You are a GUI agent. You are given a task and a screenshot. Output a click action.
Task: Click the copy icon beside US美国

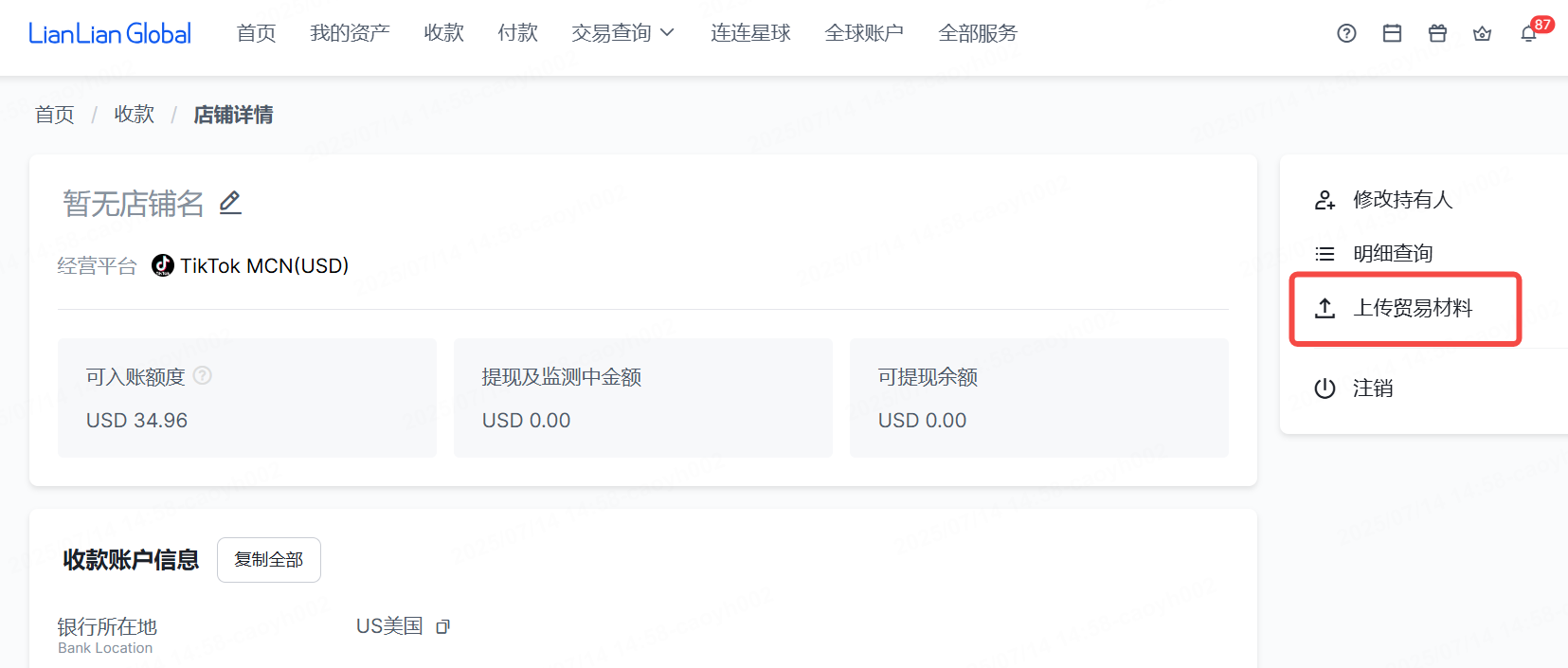point(442,626)
